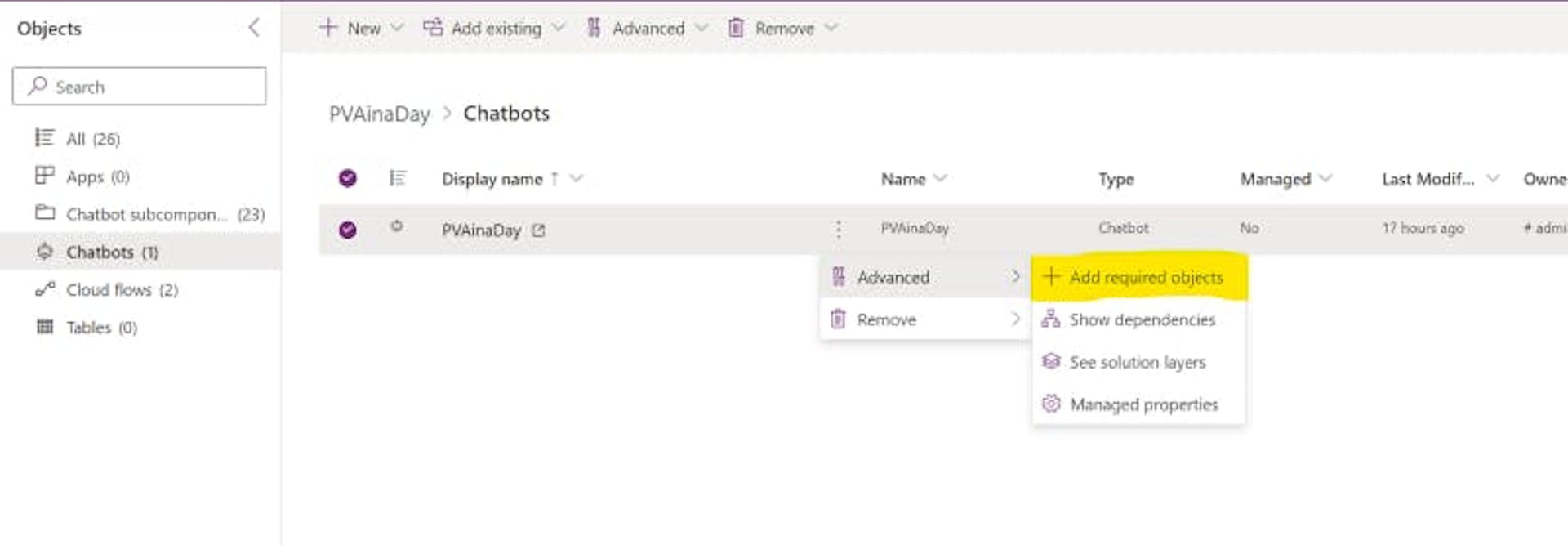Choose Add required objects from the submenu
This screenshot has width=1568, height=545.
coord(1139,277)
